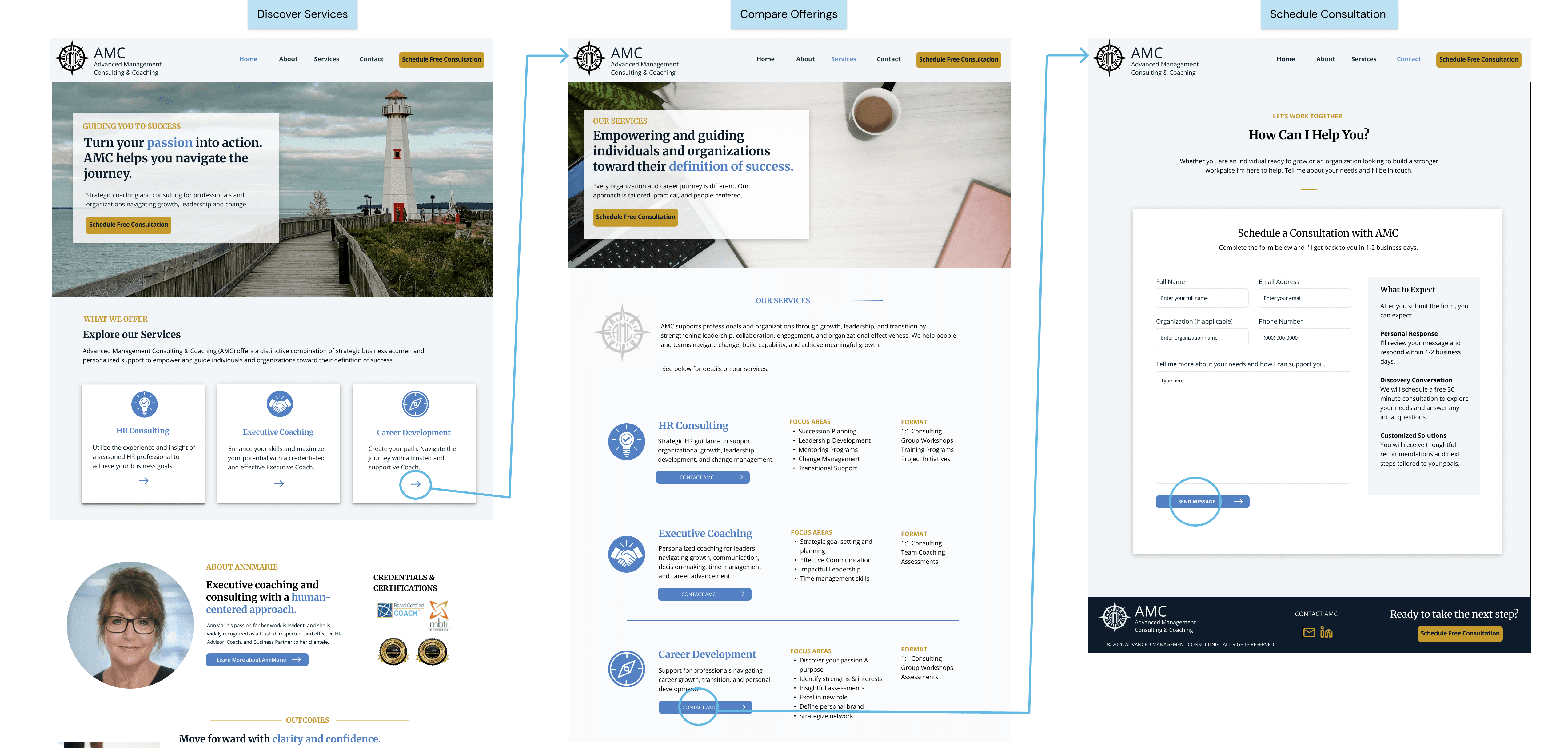This screenshot has width=1568, height=748.
Task: Click the arrow under Executive Coaching card
Action: pos(279,484)
